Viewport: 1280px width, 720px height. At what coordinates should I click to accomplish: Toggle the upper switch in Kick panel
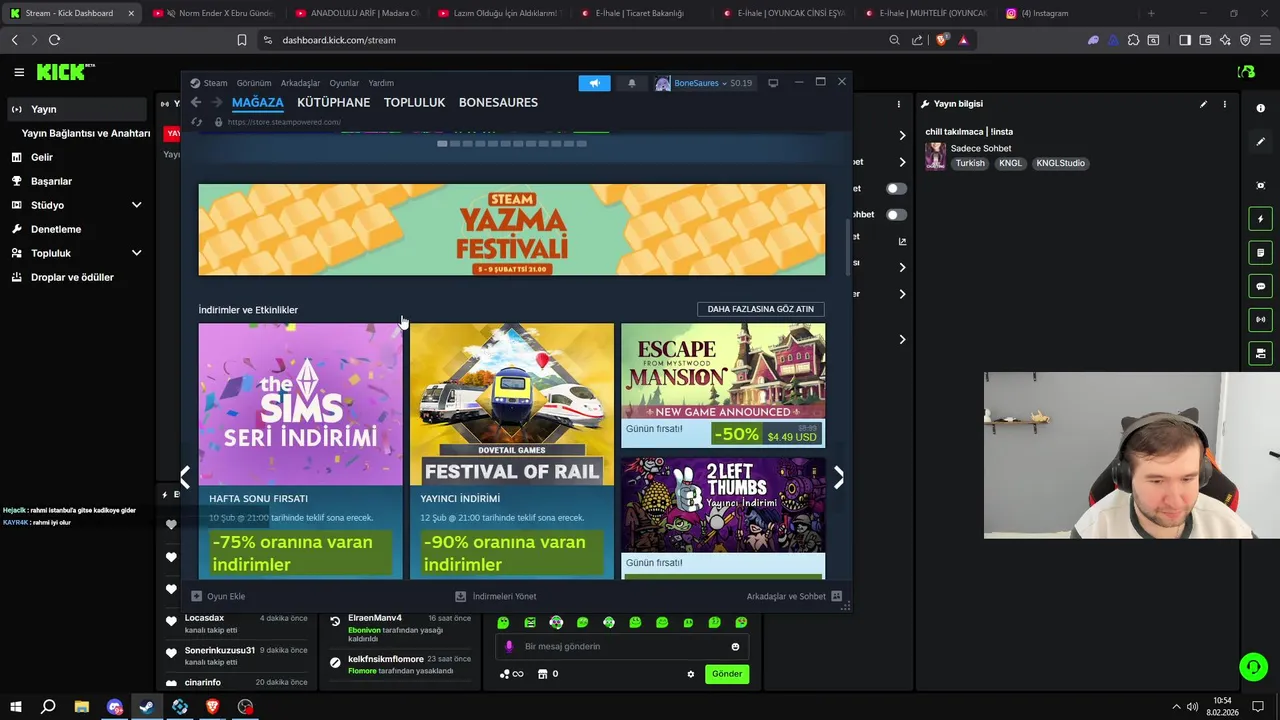pos(896,188)
